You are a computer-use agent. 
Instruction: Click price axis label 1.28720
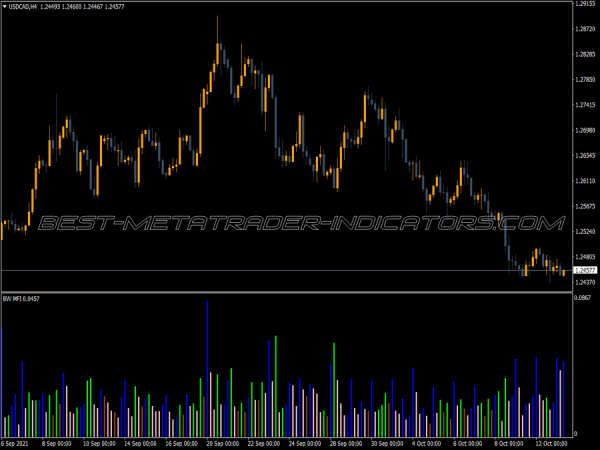tap(585, 29)
